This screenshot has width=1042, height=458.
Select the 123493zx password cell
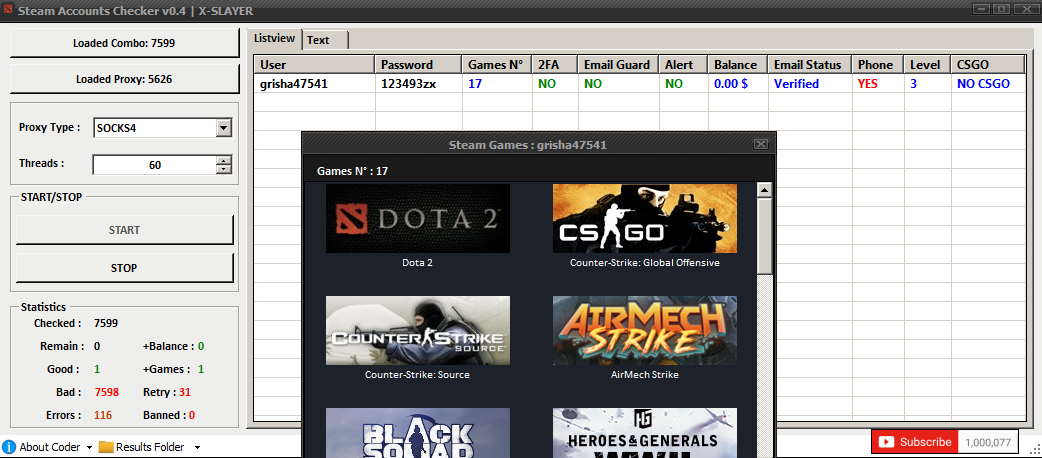click(419, 84)
